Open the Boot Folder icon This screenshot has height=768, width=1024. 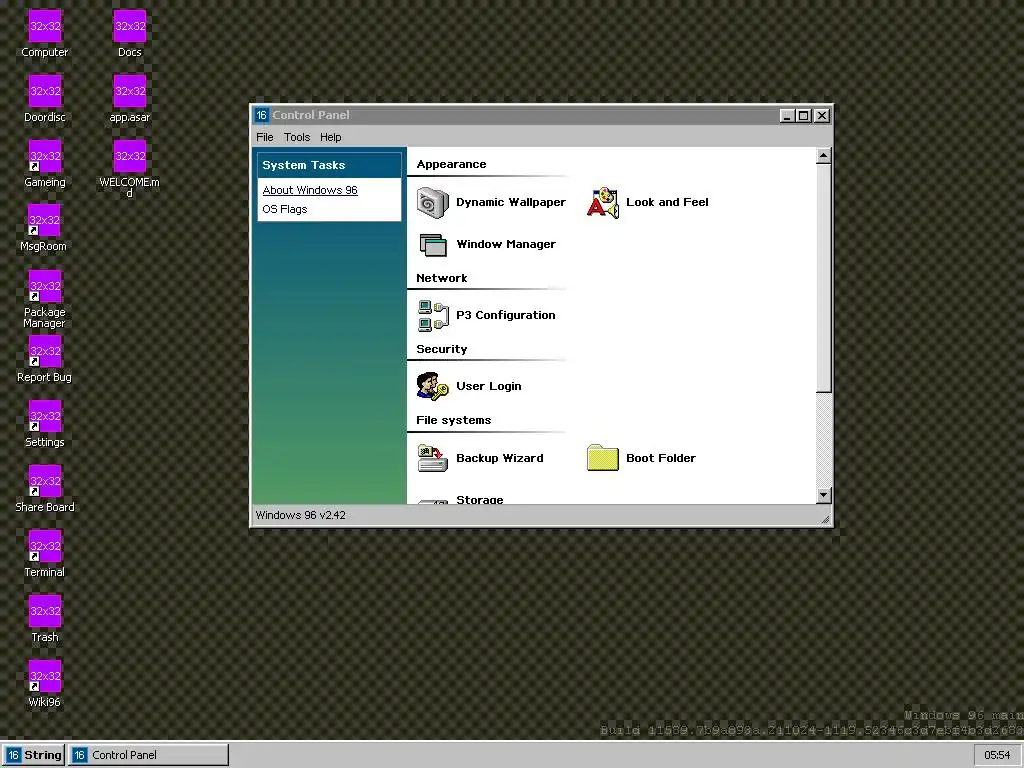[603, 458]
